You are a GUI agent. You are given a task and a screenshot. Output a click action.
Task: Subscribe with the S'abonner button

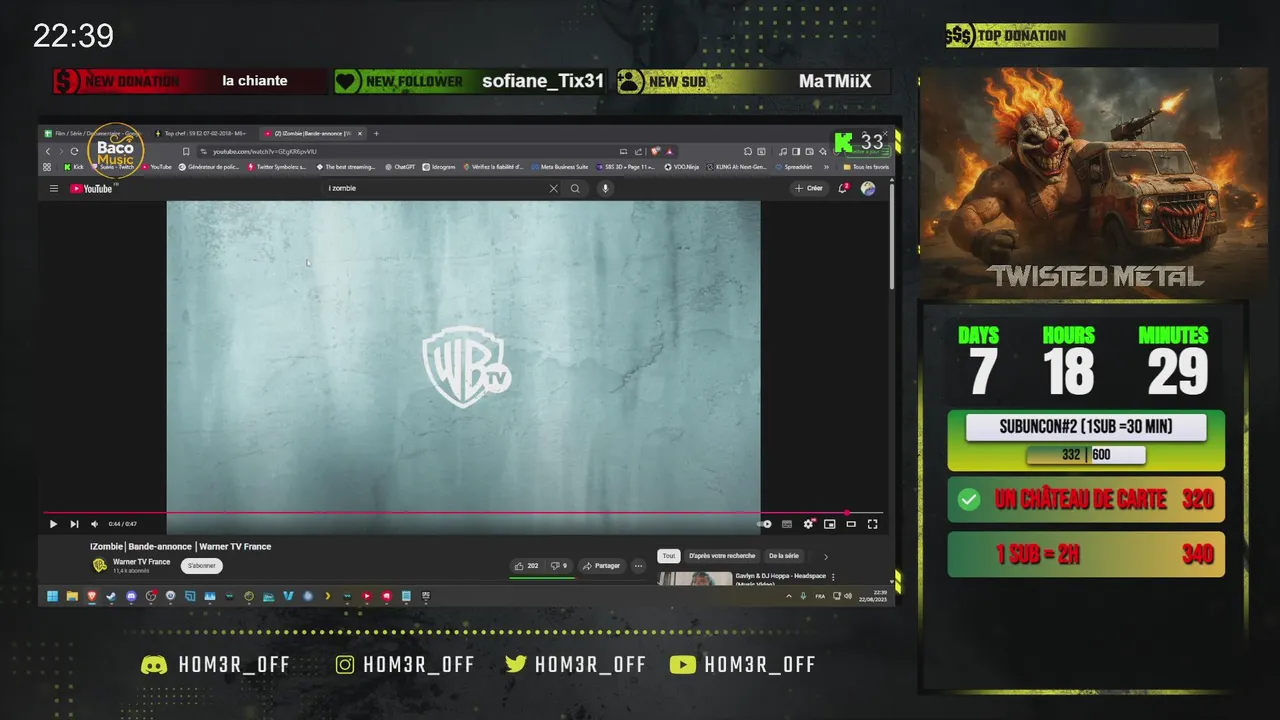[x=202, y=566]
